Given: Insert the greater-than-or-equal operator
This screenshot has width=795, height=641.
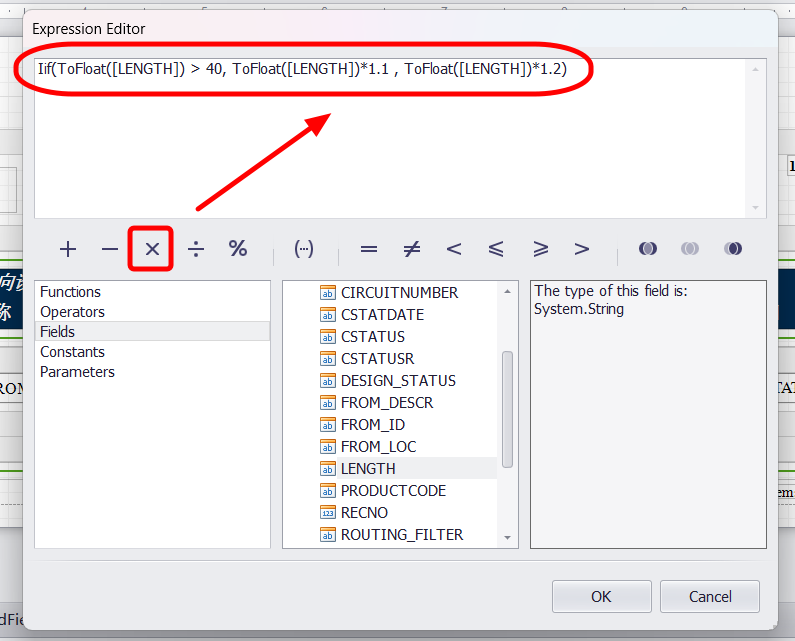Looking at the screenshot, I should [x=540, y=249].
